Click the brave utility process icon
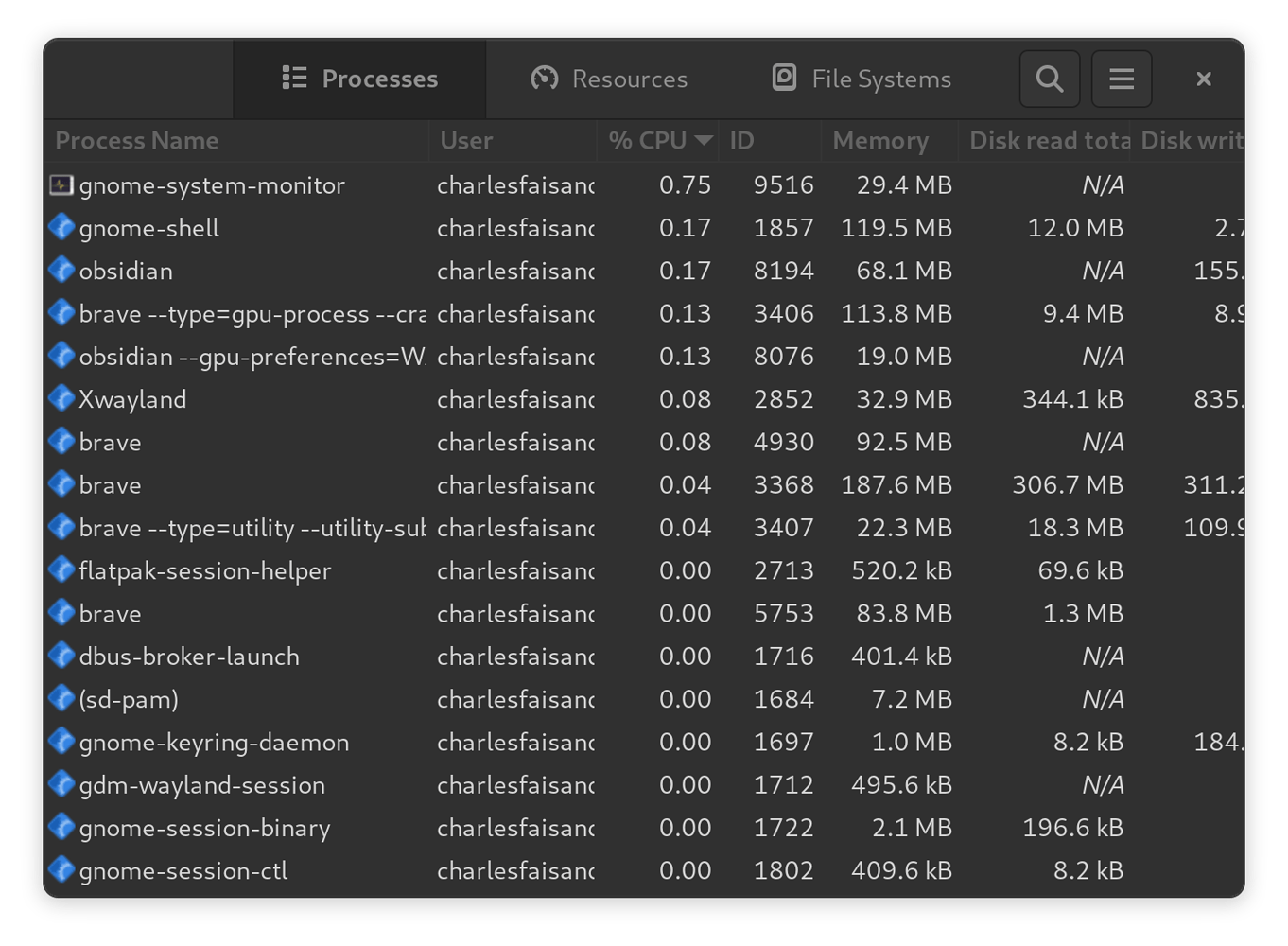Viewport: 1288px width, 946px height. pos(61,527)
